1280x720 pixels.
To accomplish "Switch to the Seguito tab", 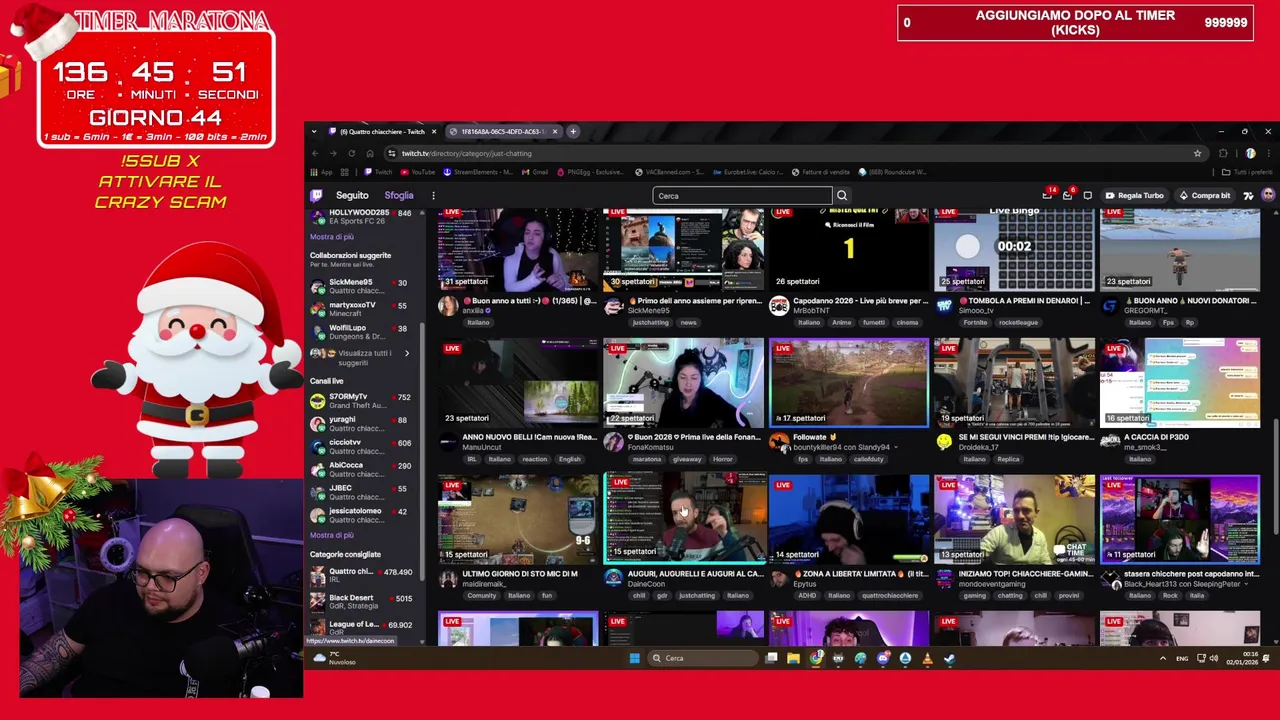I will [x=352, y=196].
